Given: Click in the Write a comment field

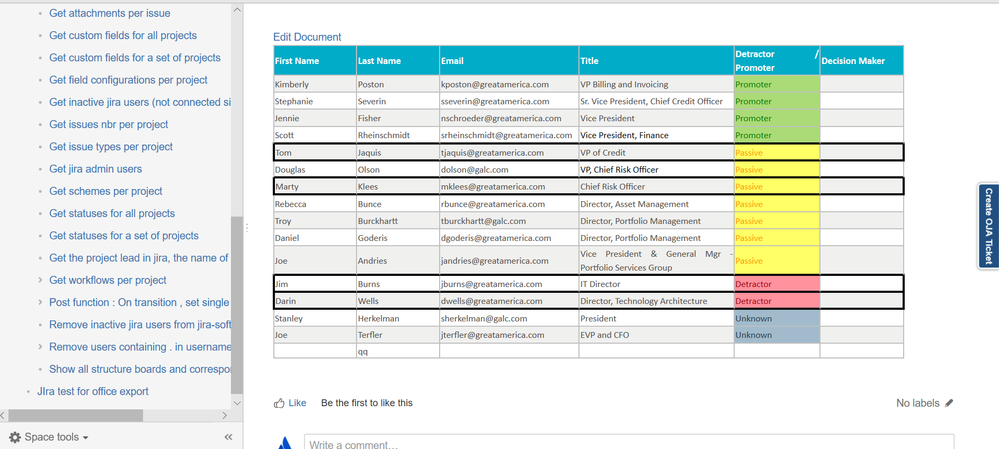Looking at the screenshot, I should 629,442.
